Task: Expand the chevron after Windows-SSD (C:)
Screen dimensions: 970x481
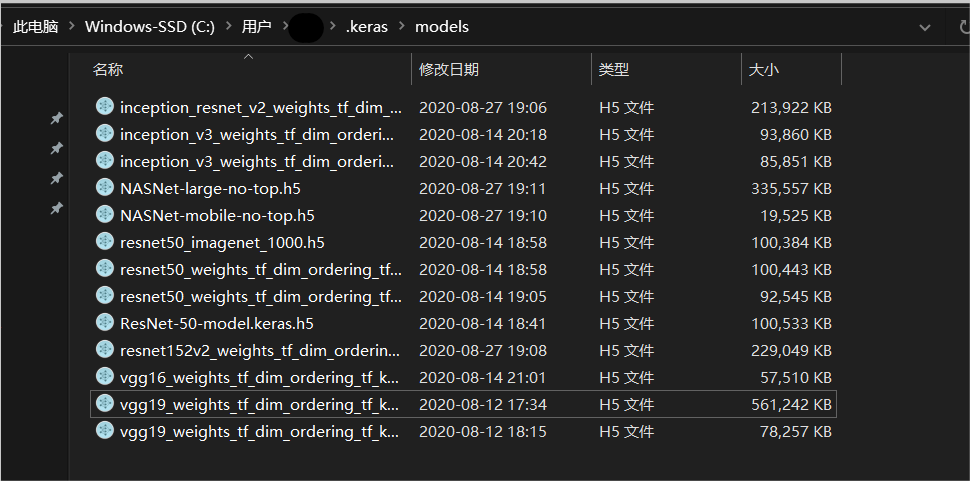Action: tap(228, 27)
